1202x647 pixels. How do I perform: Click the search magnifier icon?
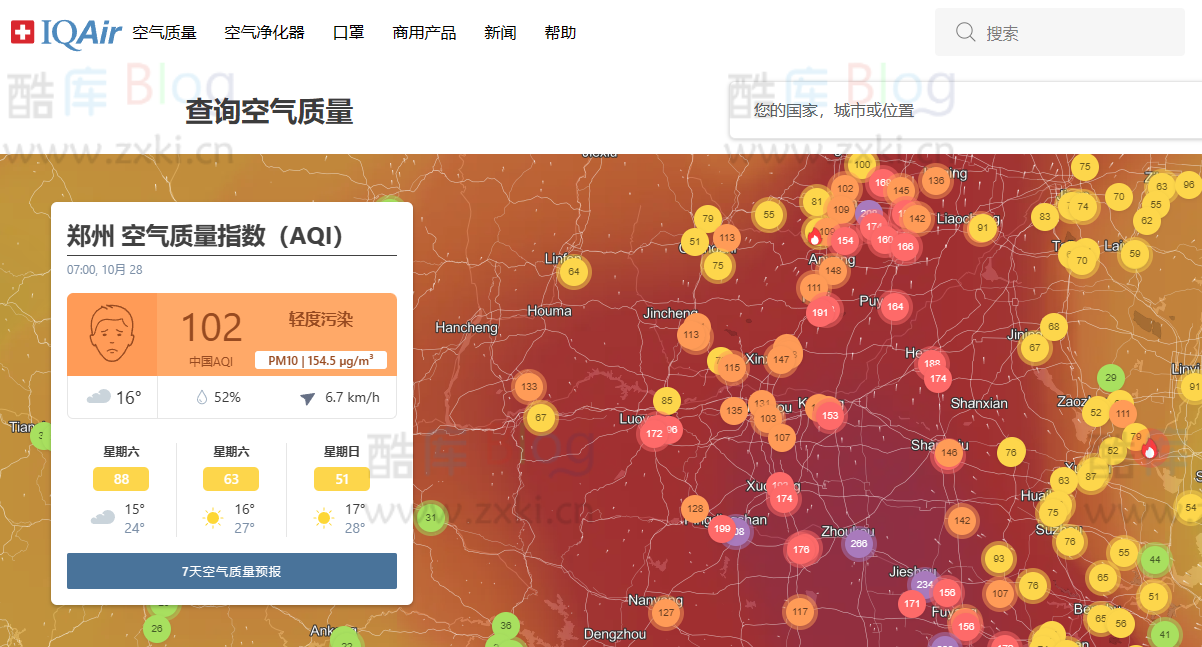pos(964,31)
